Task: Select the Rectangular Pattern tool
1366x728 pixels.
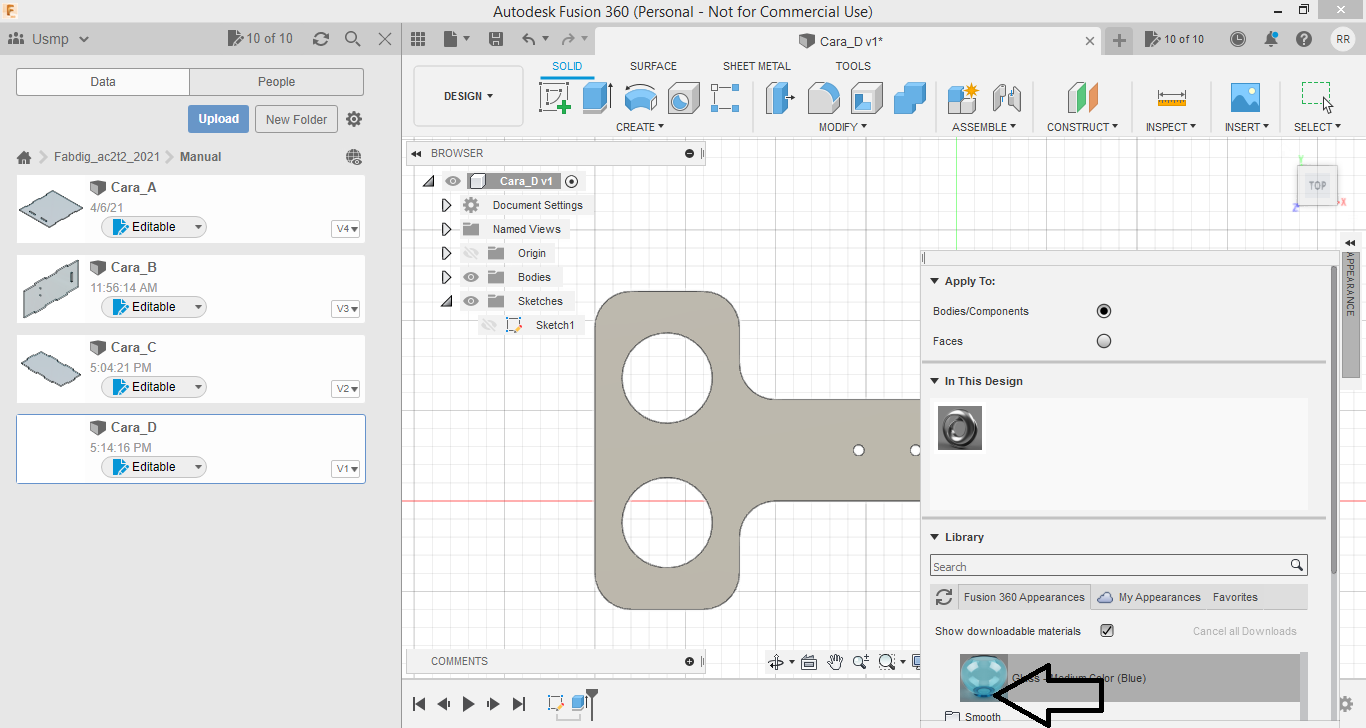Action: tap(725, 98)
